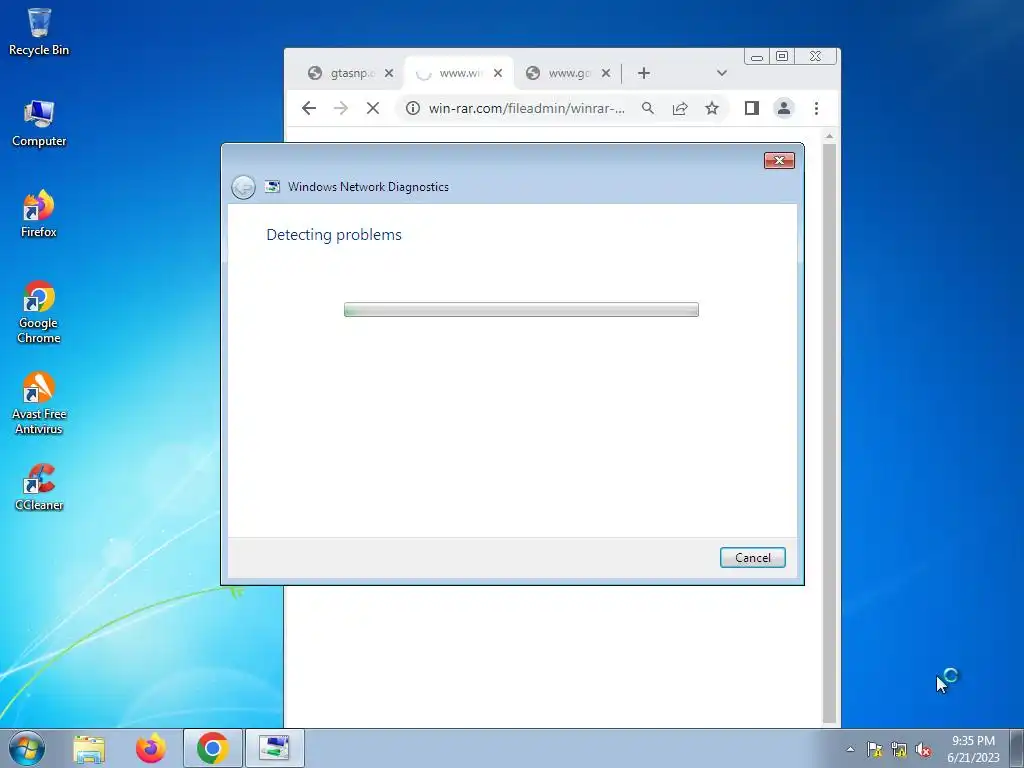Click the Chrome taskbar icon
The width and height of the screenshot is (1024, 768).
(x=213, y=748)
